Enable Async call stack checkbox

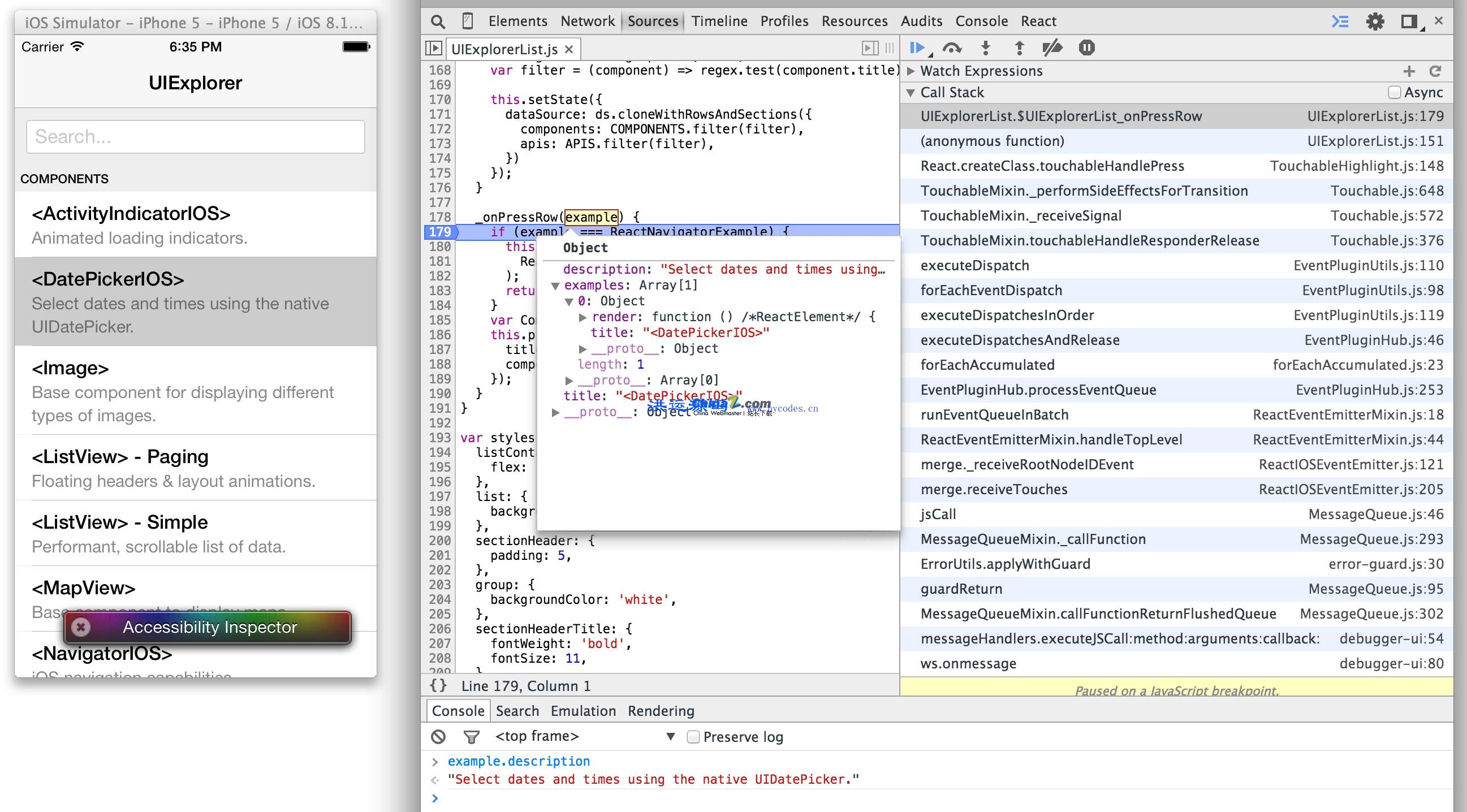[1394, 92]
